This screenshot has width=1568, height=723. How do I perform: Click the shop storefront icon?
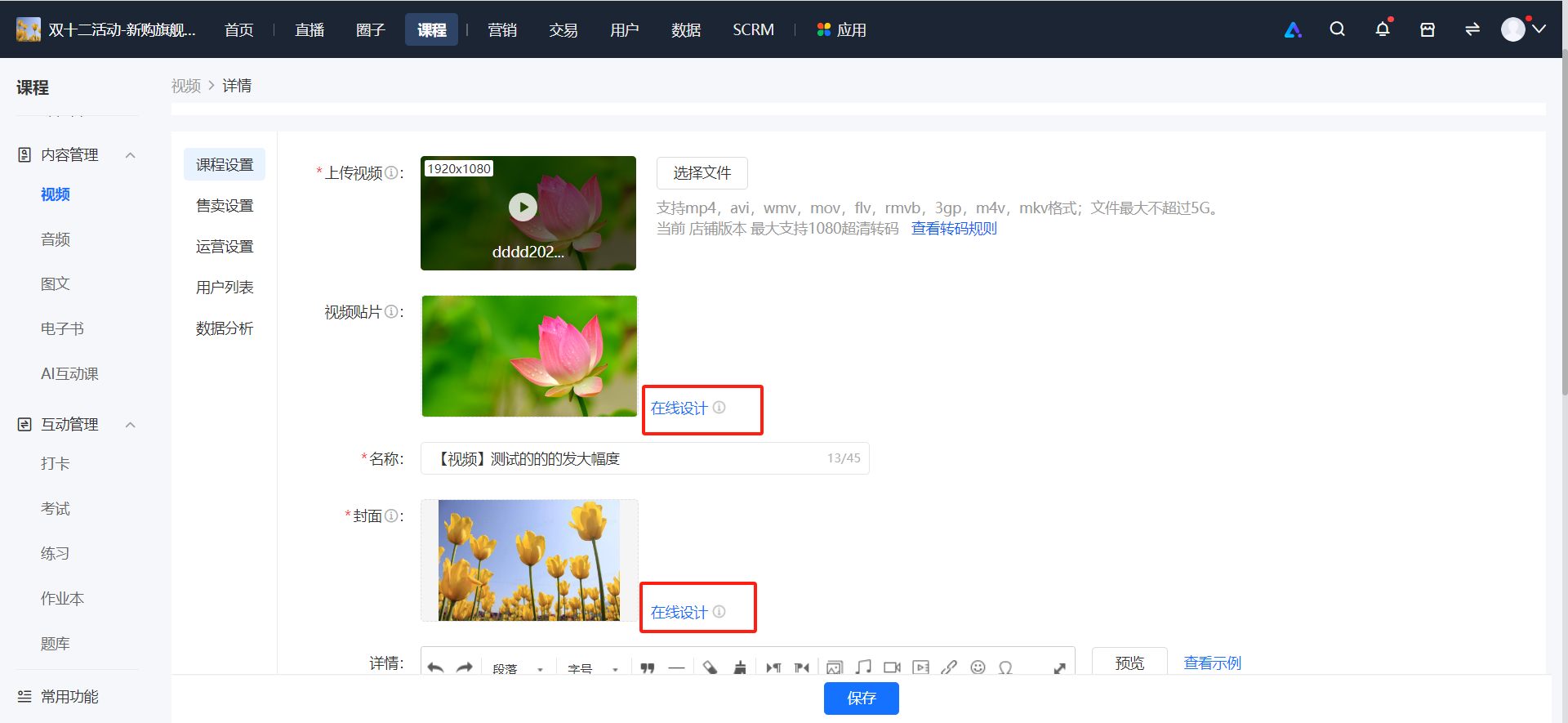tap(1428, 29)
